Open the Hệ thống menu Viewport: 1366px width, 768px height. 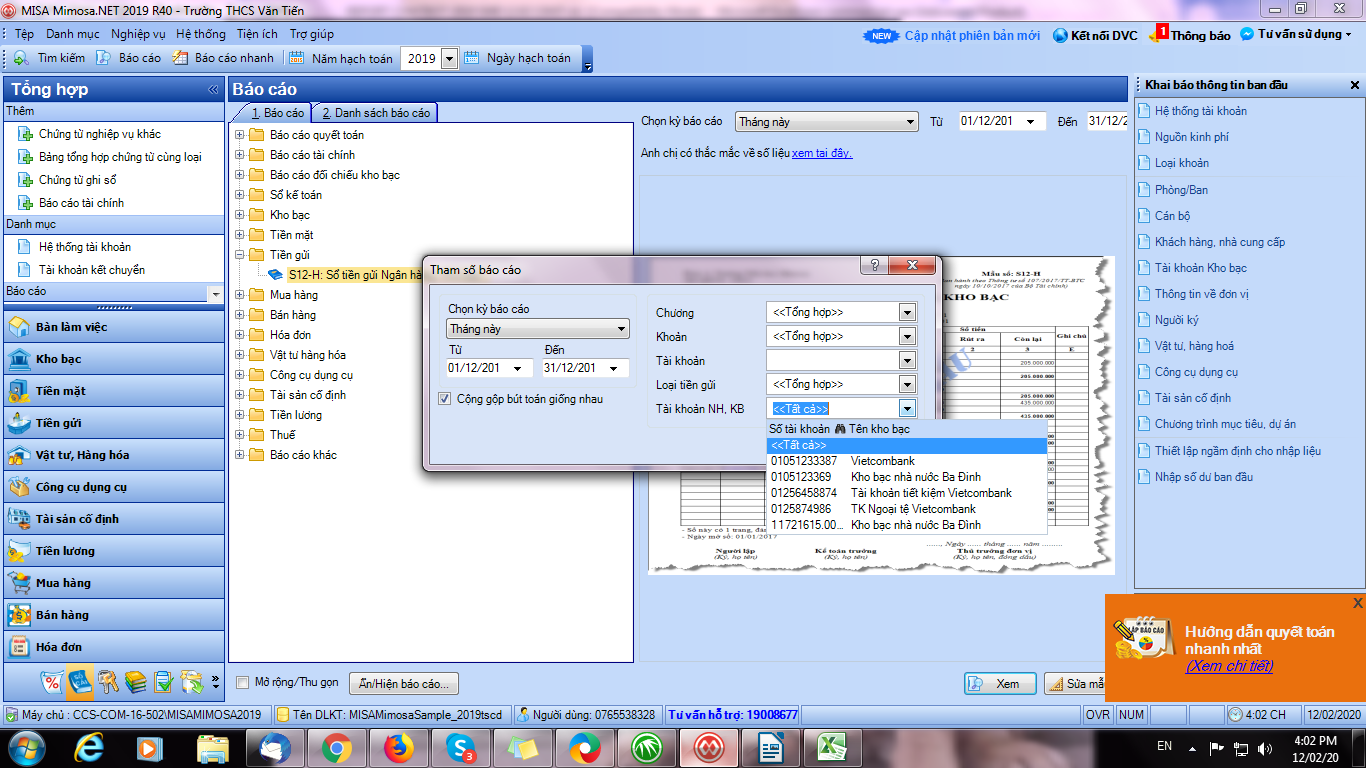[x=201, y=34]
